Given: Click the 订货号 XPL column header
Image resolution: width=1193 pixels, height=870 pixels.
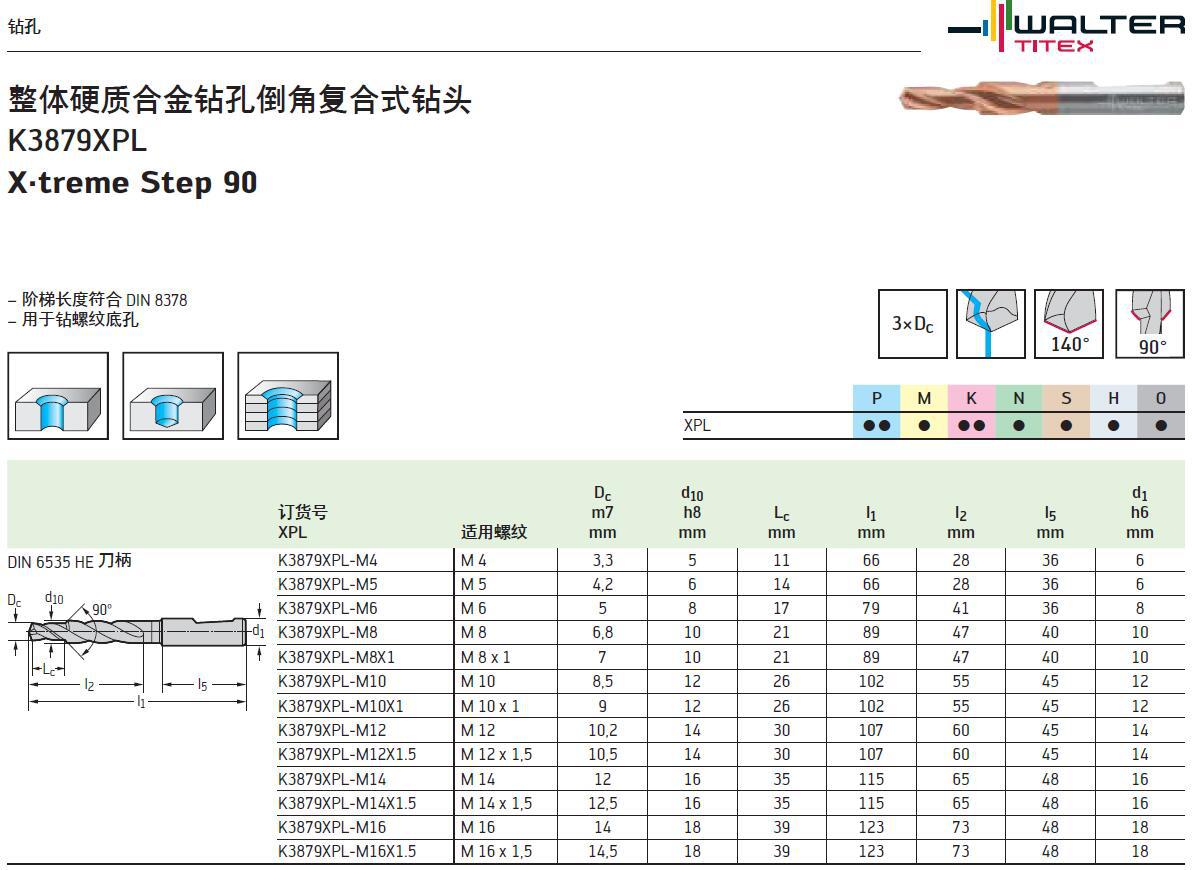Looking at the screenshot, I should 302,521.
